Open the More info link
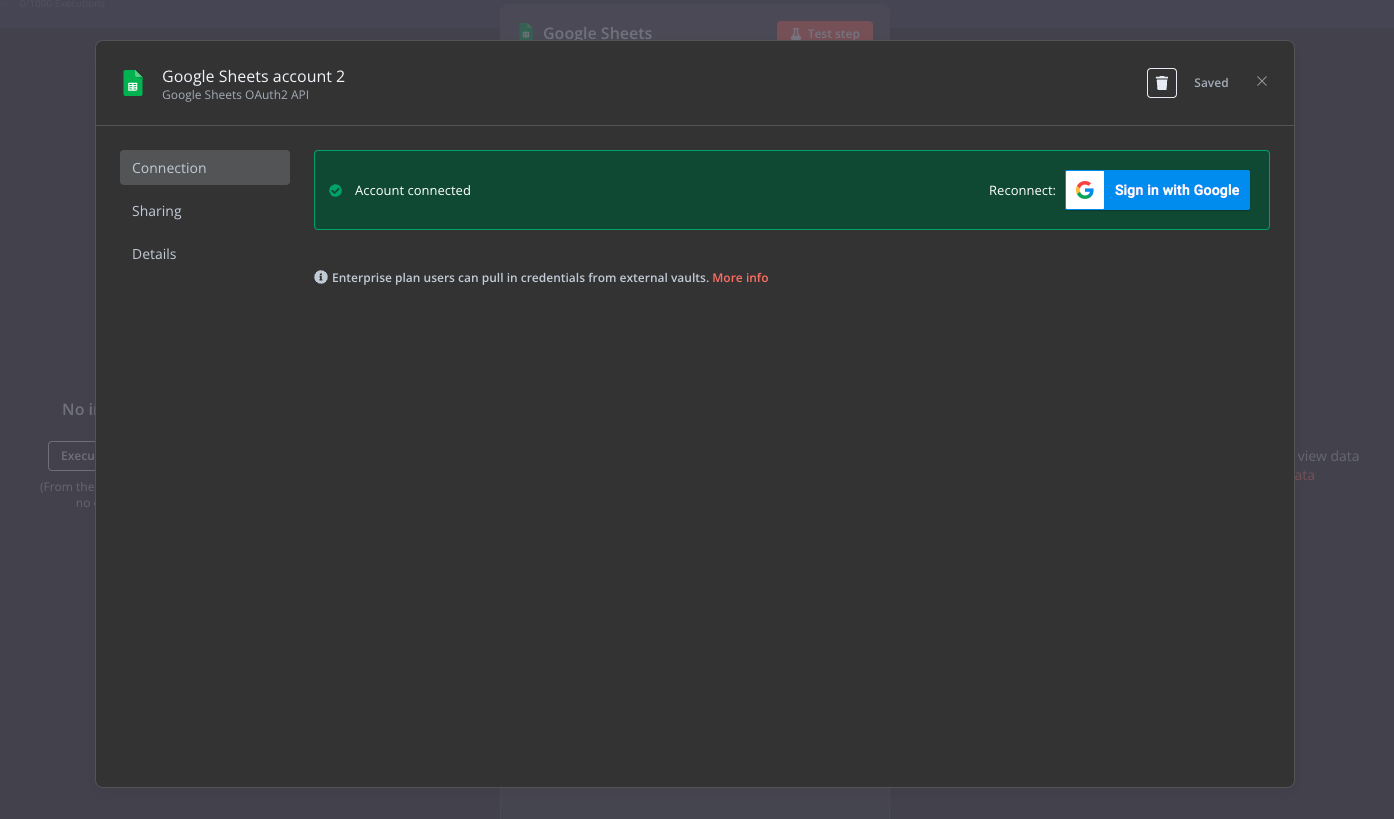This screenshot has height=819, width=1394. pos(740,278)
